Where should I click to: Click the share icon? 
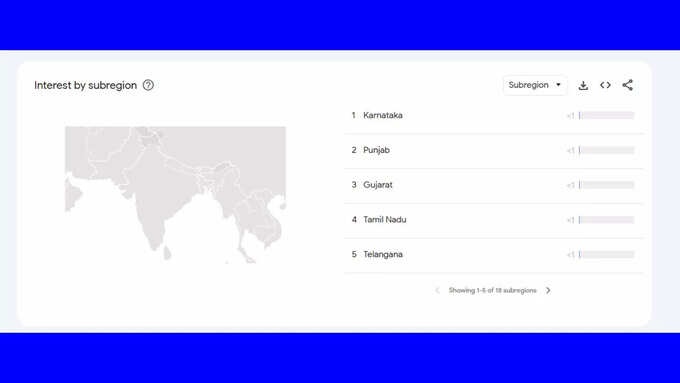click(x=628, y=85)
